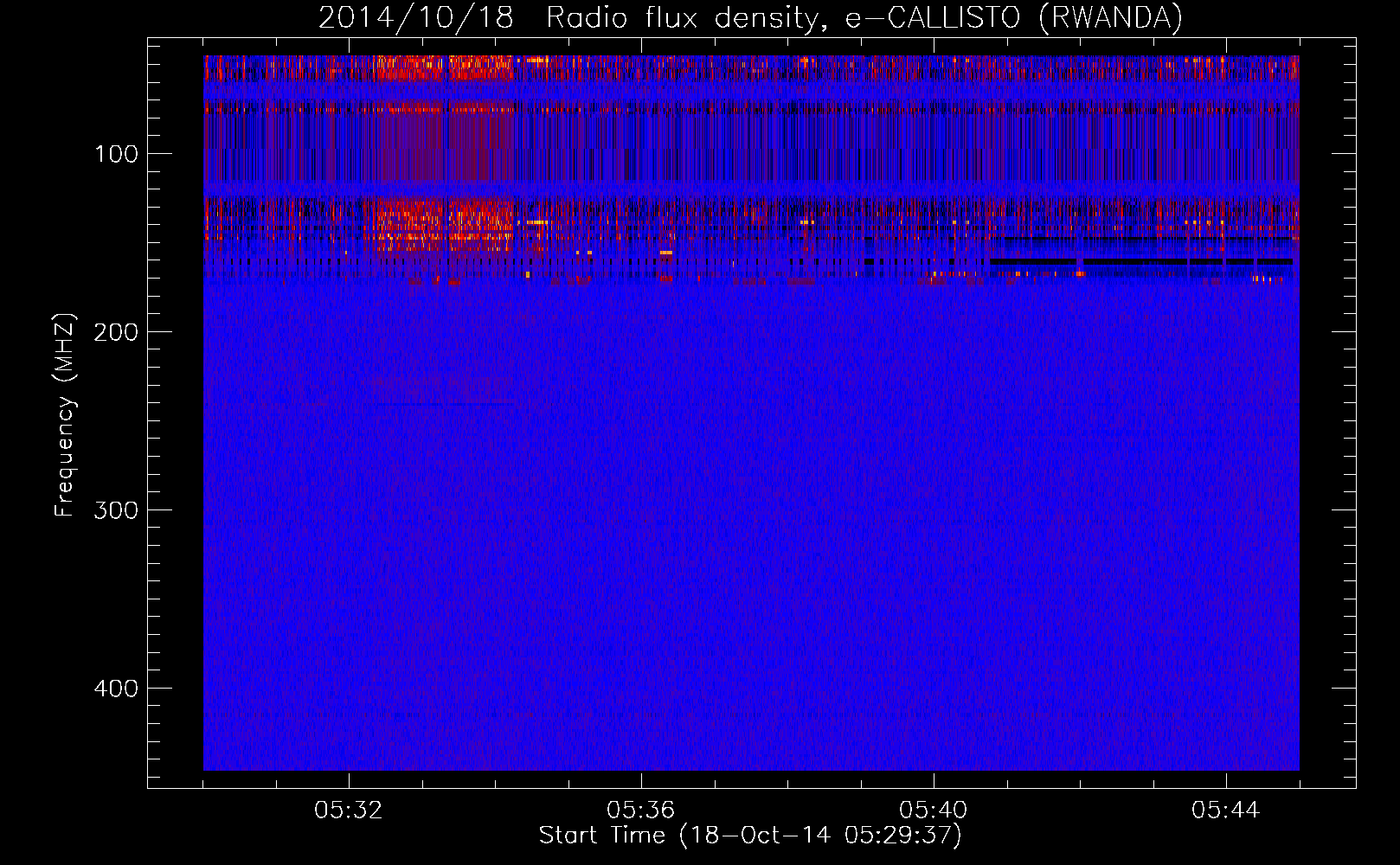The image size is (1400, 865).
Task: Click the 200 frequency tick label
Action: coord(116,332)
